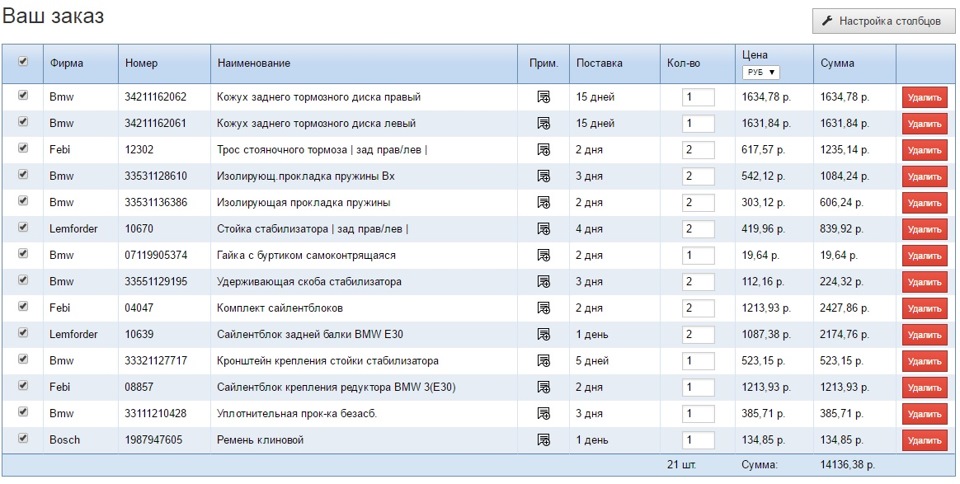Viewport: 960px width, 484px height.
Task: Focus quantity field for Febi 12302
Action: pos(698,150)
